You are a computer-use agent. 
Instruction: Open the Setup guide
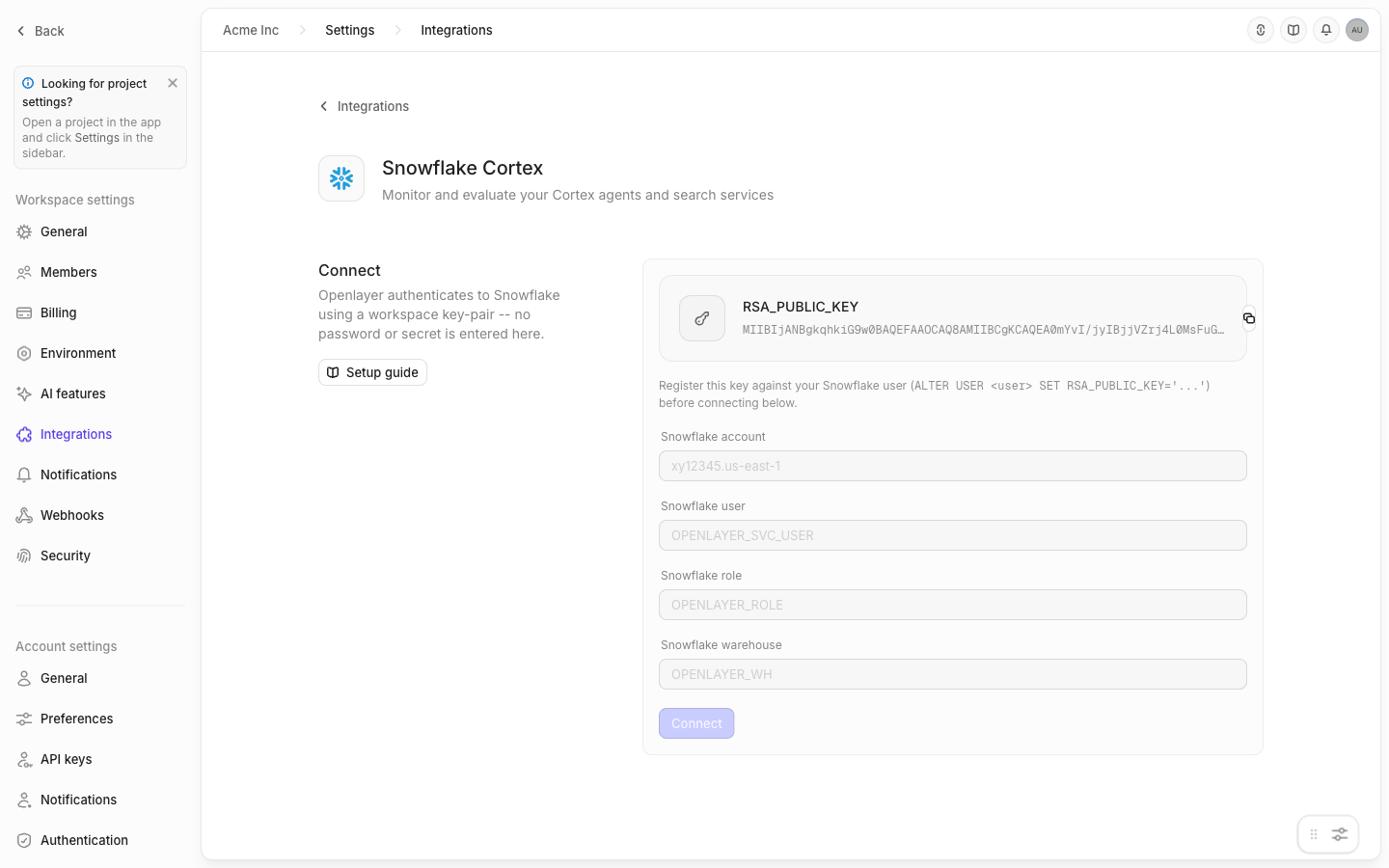pos(372,372)
